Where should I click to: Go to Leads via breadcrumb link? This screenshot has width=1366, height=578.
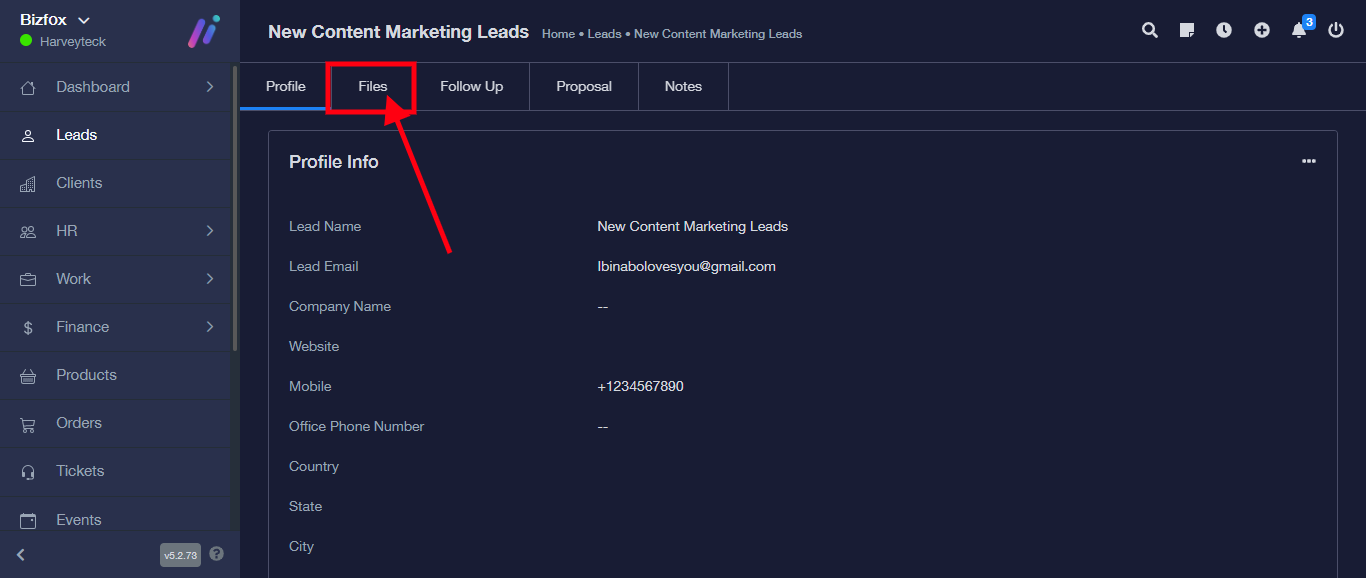pos(604,34)
